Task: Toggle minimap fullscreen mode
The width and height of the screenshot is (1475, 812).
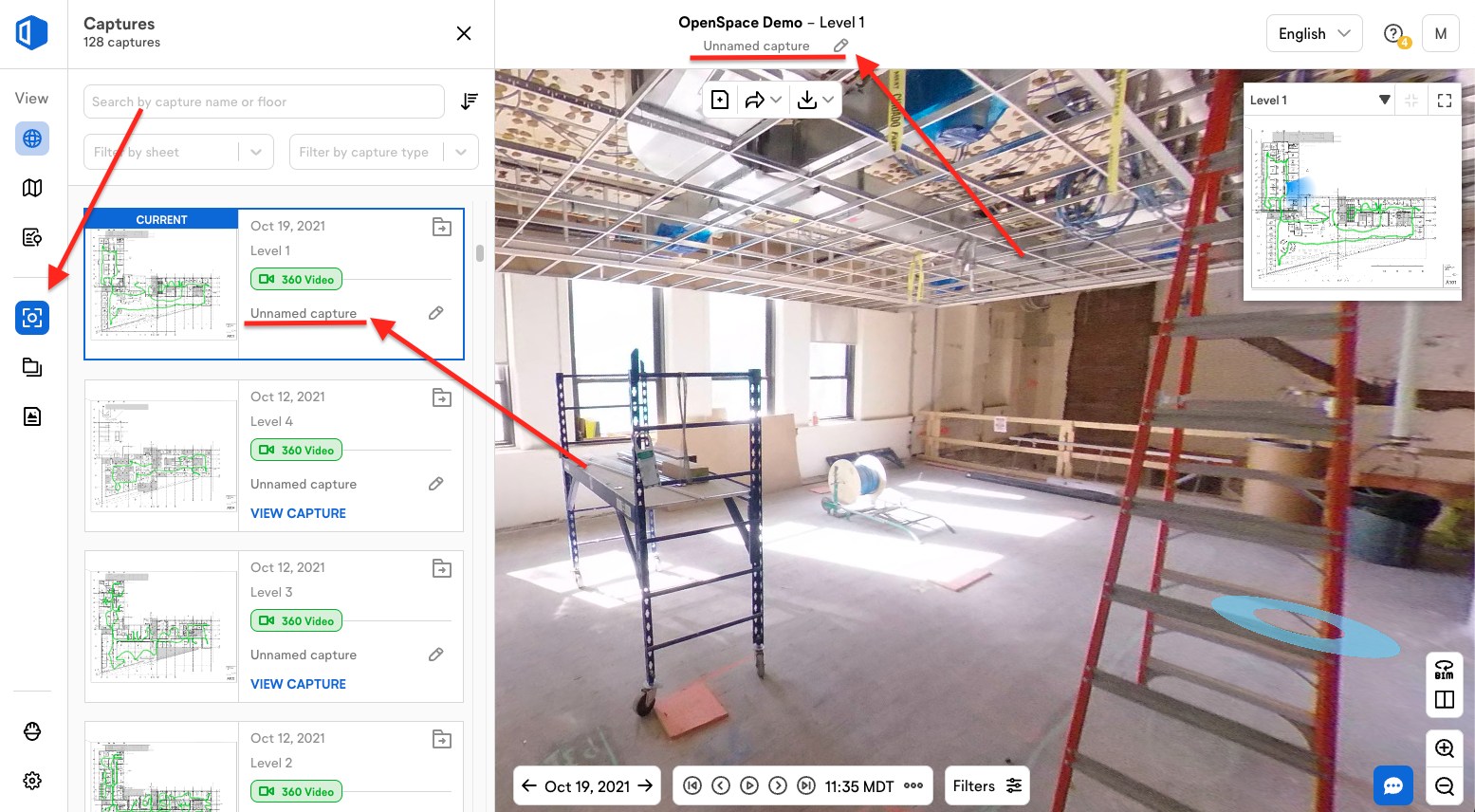Action: tap(1445, 99)
